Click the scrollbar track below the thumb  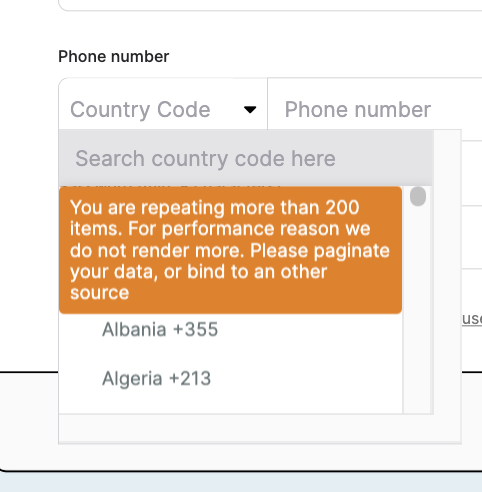point(418,310)
